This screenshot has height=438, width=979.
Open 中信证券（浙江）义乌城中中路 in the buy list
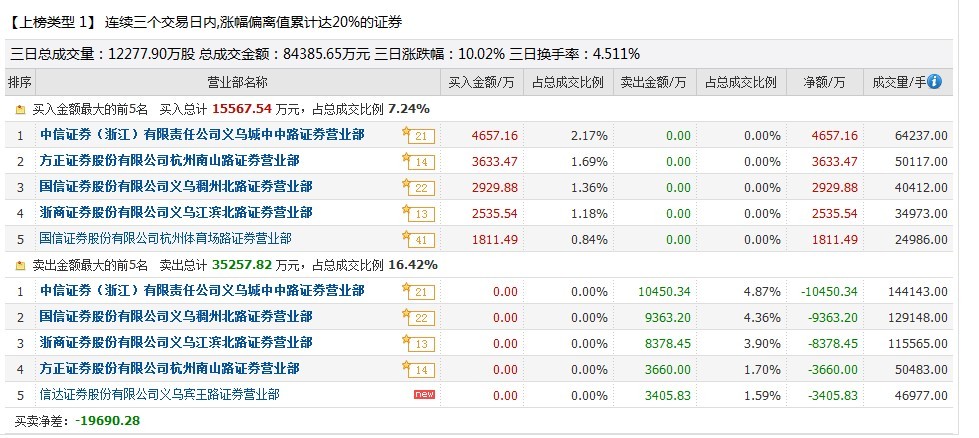click(x=201, y=135)
